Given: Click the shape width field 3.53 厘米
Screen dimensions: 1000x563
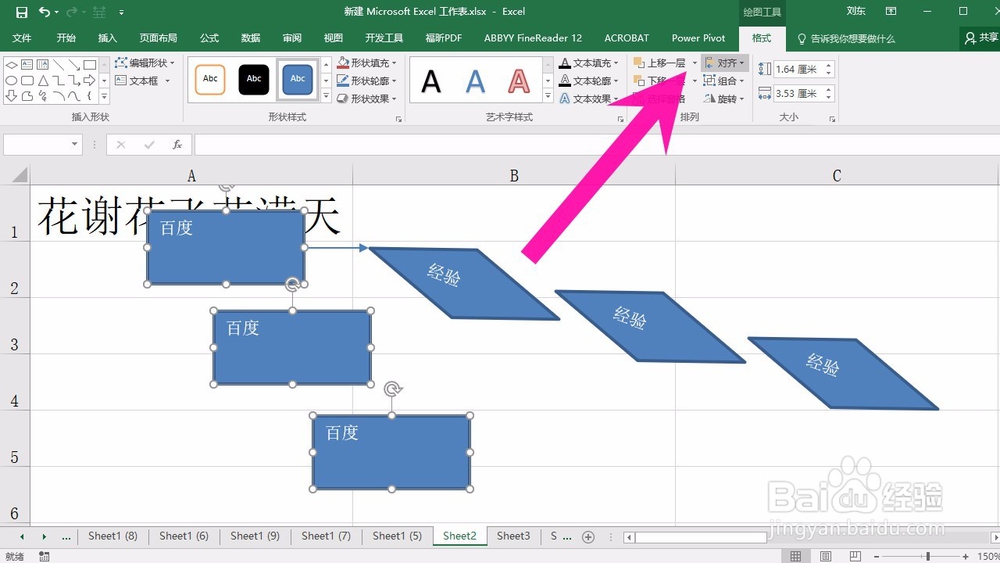Looking at the screenshot, I should (798, 94).
